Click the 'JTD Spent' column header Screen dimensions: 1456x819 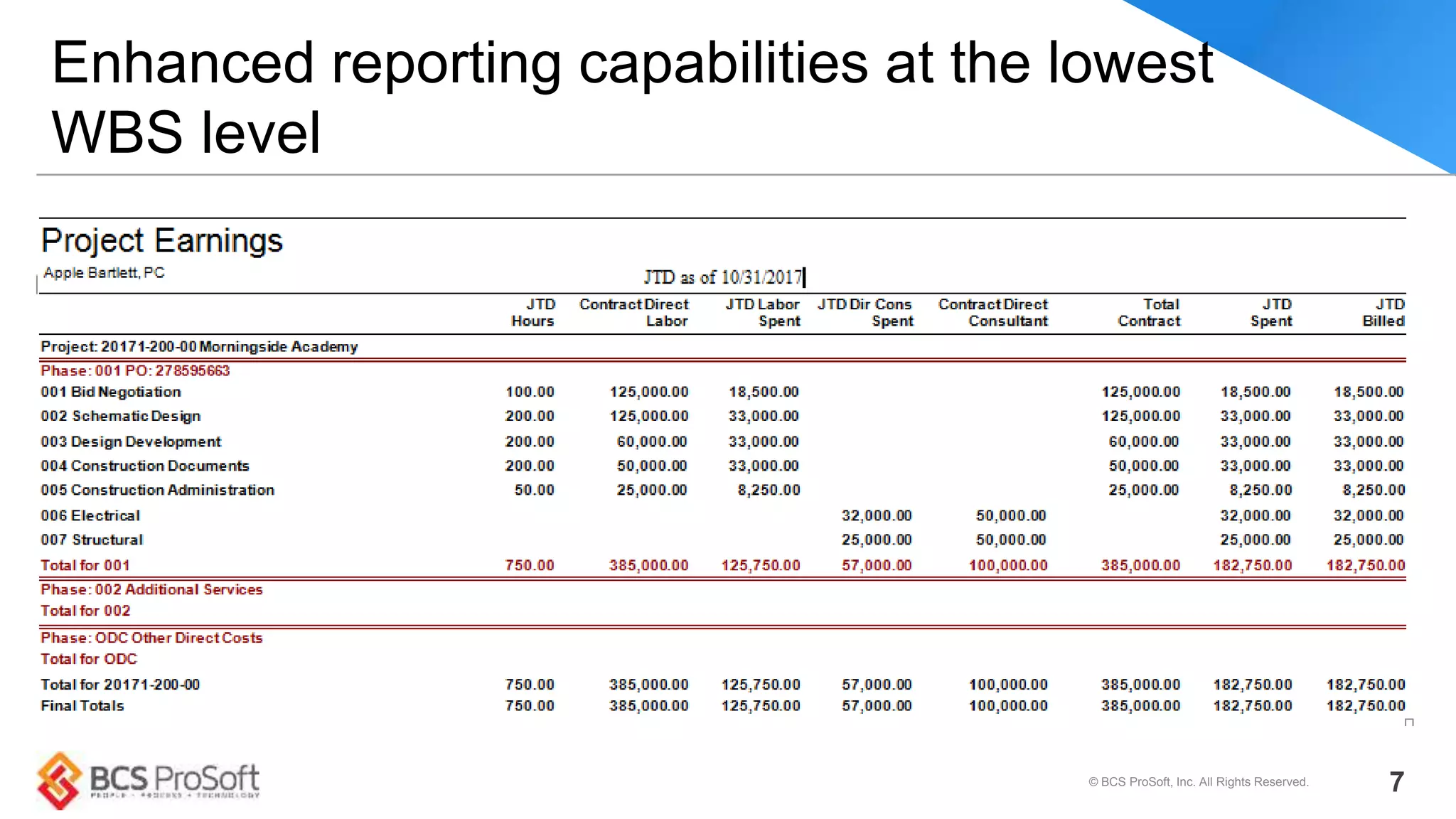tap(1271, 313)
